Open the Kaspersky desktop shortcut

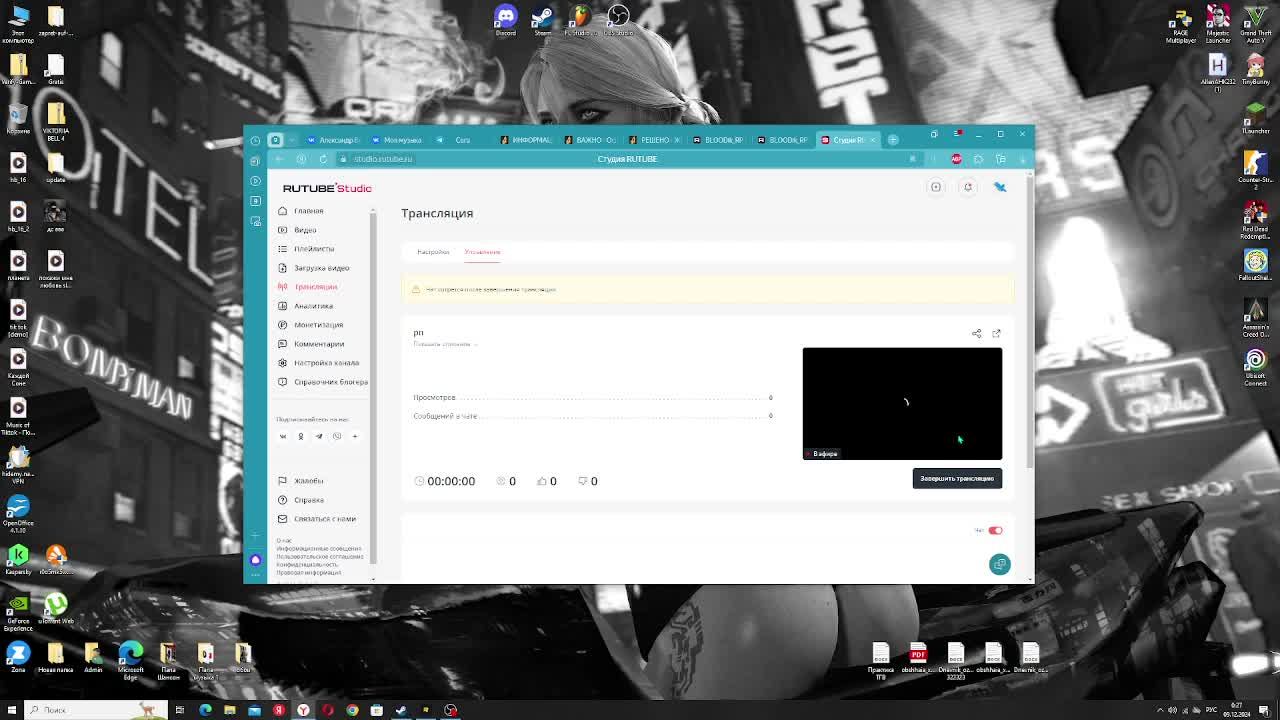[x=18, y=558]
